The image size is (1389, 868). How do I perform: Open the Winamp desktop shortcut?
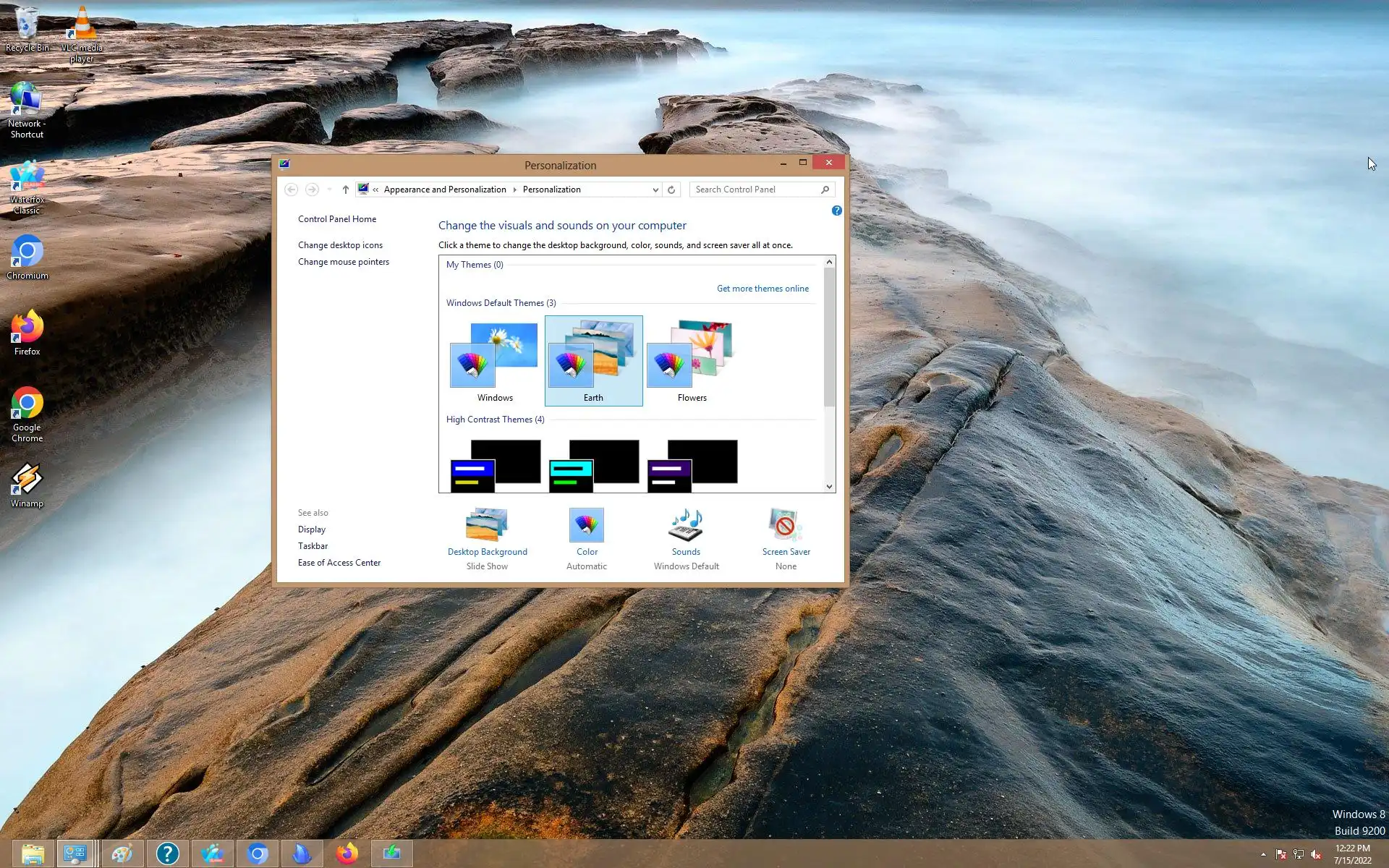tap(27, 485)
